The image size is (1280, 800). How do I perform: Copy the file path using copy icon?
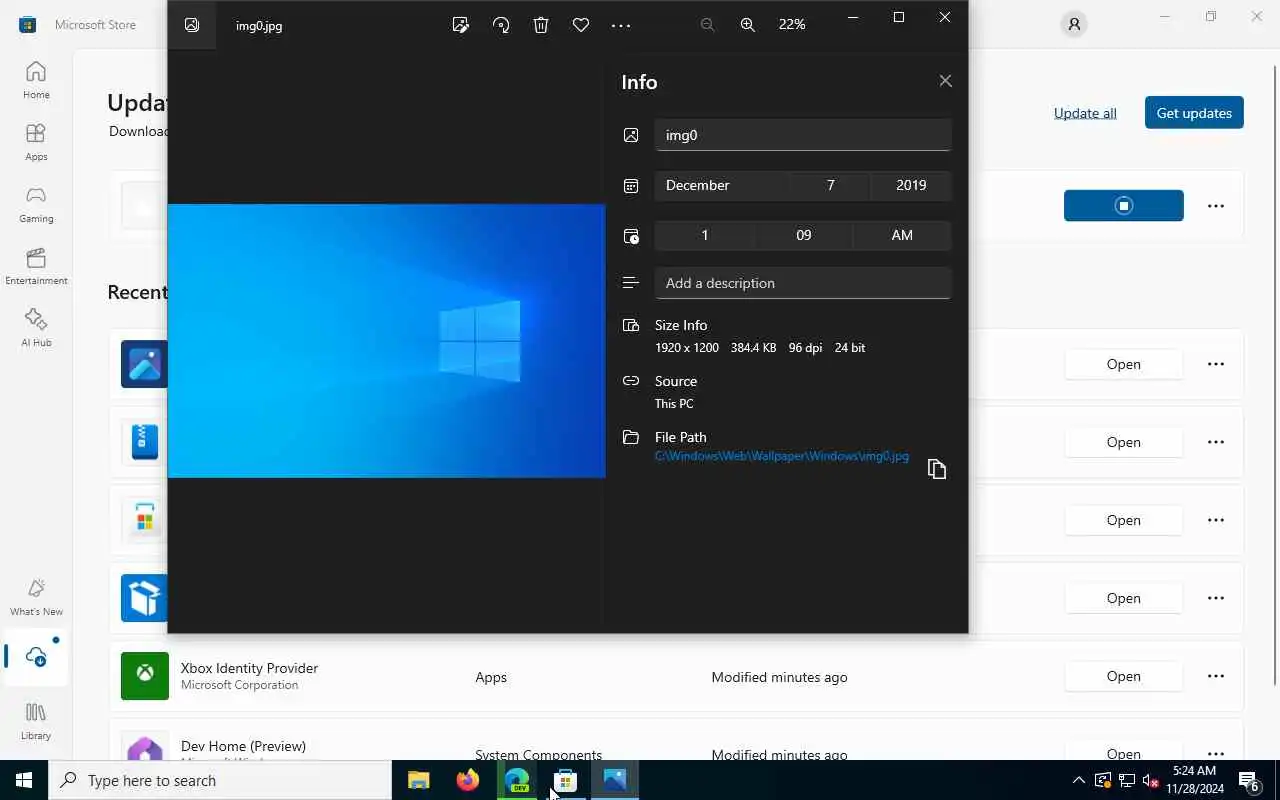pyautogui.click(x=937, y=469)
